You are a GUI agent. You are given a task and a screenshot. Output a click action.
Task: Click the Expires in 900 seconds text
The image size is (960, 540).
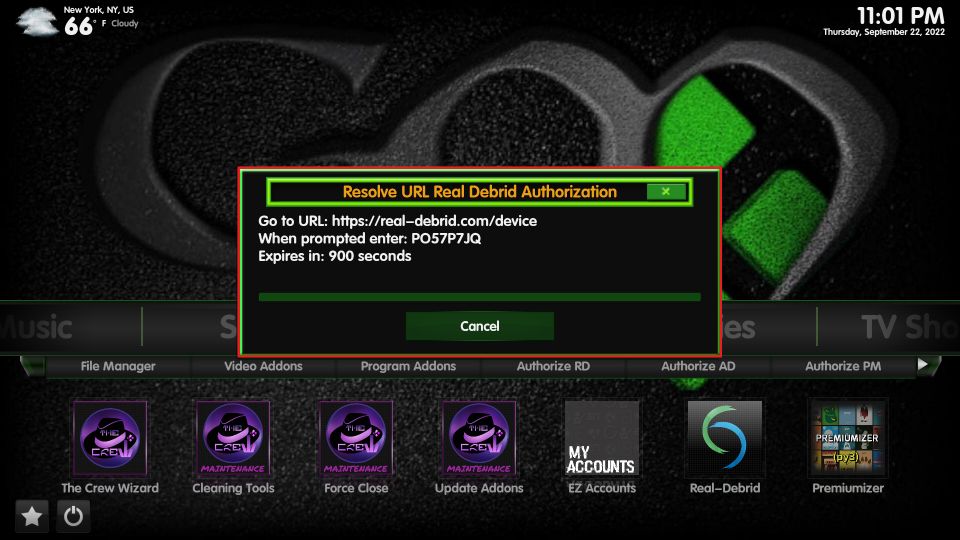tap(335, 256)
